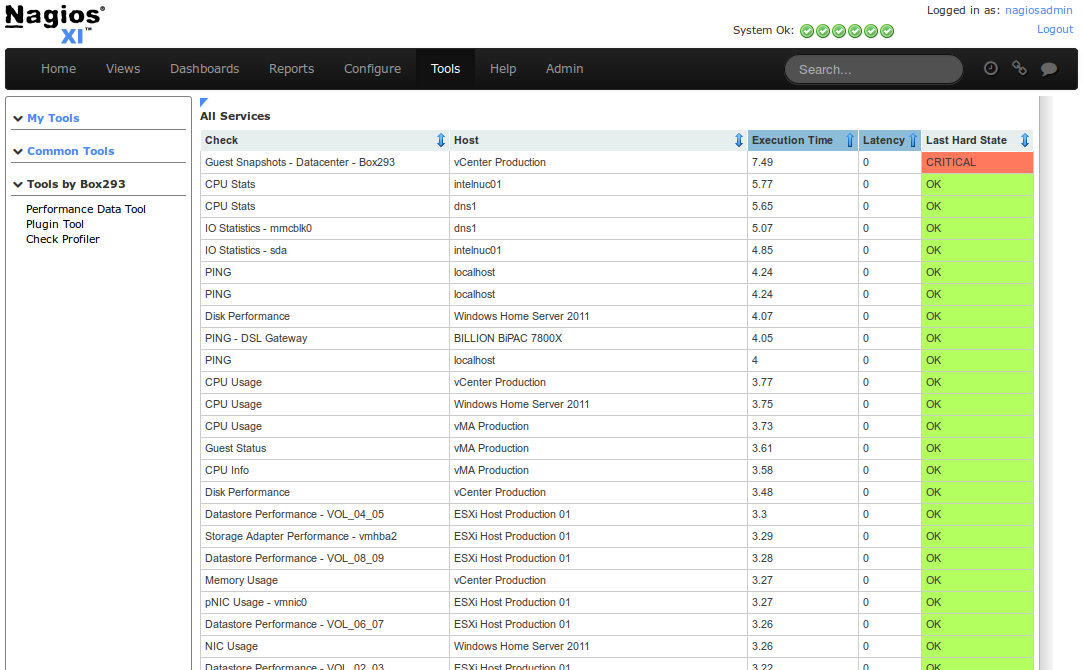
Task: Click the Tools by Box293 heading
Action: (x=76, y=184)
